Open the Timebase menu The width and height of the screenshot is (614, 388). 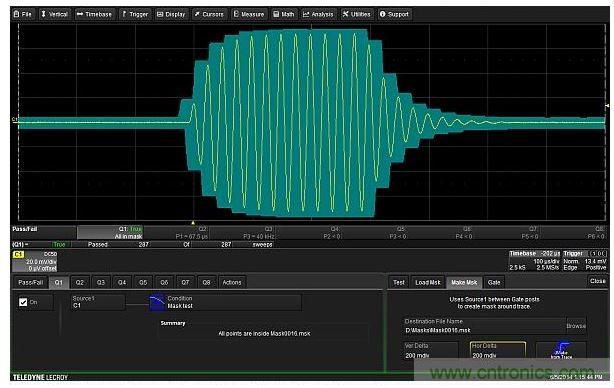coord(94,14)
